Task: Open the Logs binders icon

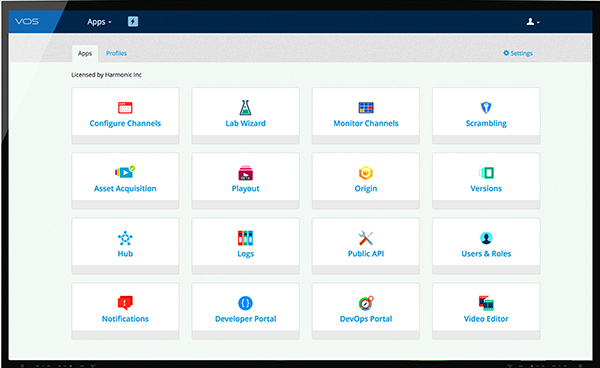Action: click(245, 238)
